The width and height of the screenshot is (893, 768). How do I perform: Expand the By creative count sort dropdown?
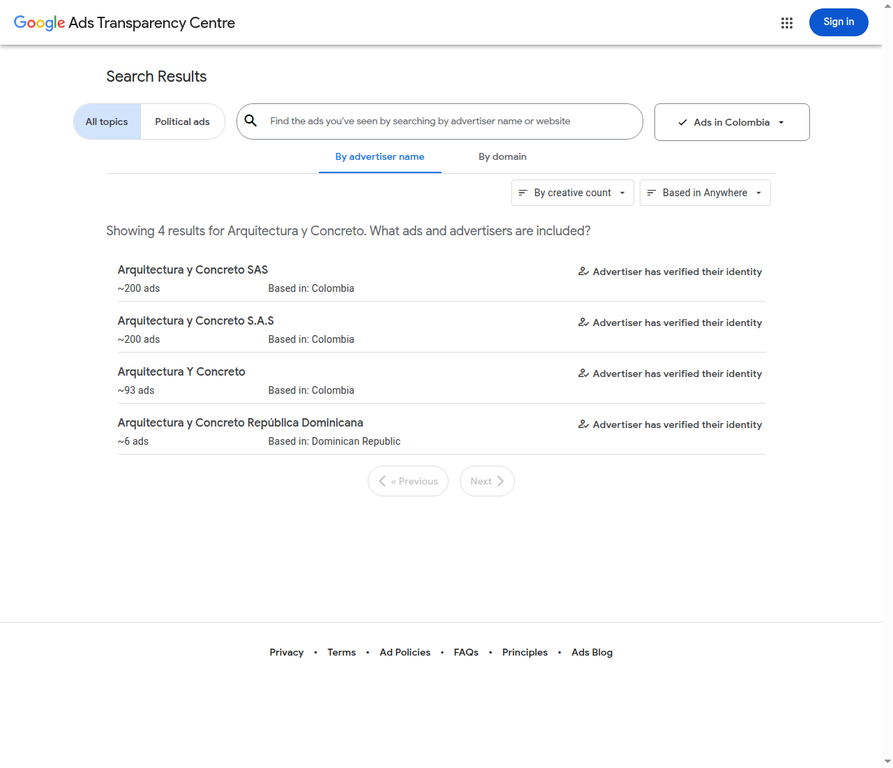[572, 192]
